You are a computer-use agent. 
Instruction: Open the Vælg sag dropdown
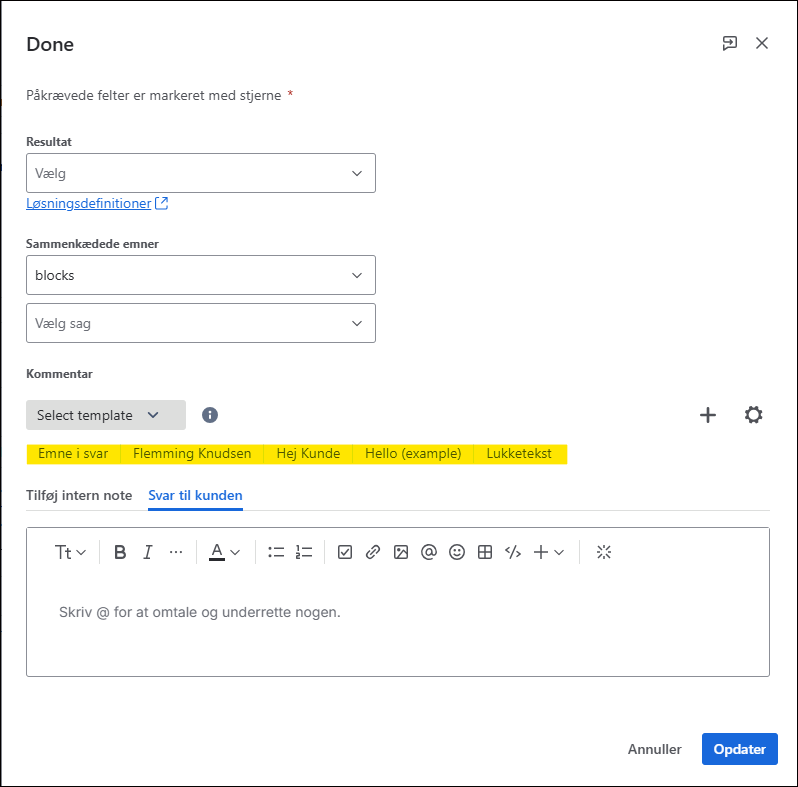201,323
